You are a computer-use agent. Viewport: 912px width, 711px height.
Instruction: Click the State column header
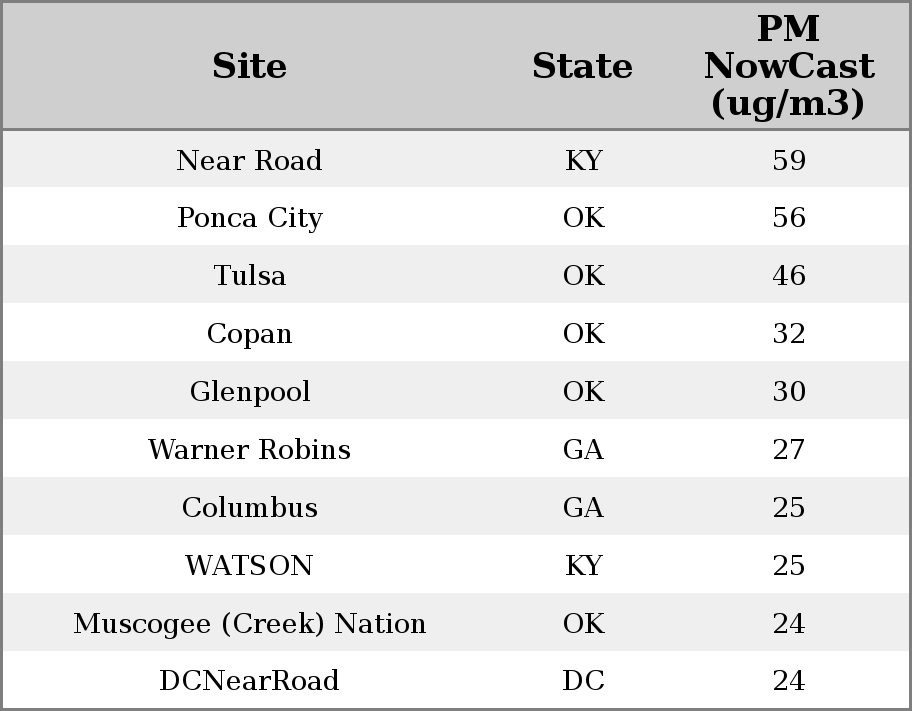coord(582,66)
